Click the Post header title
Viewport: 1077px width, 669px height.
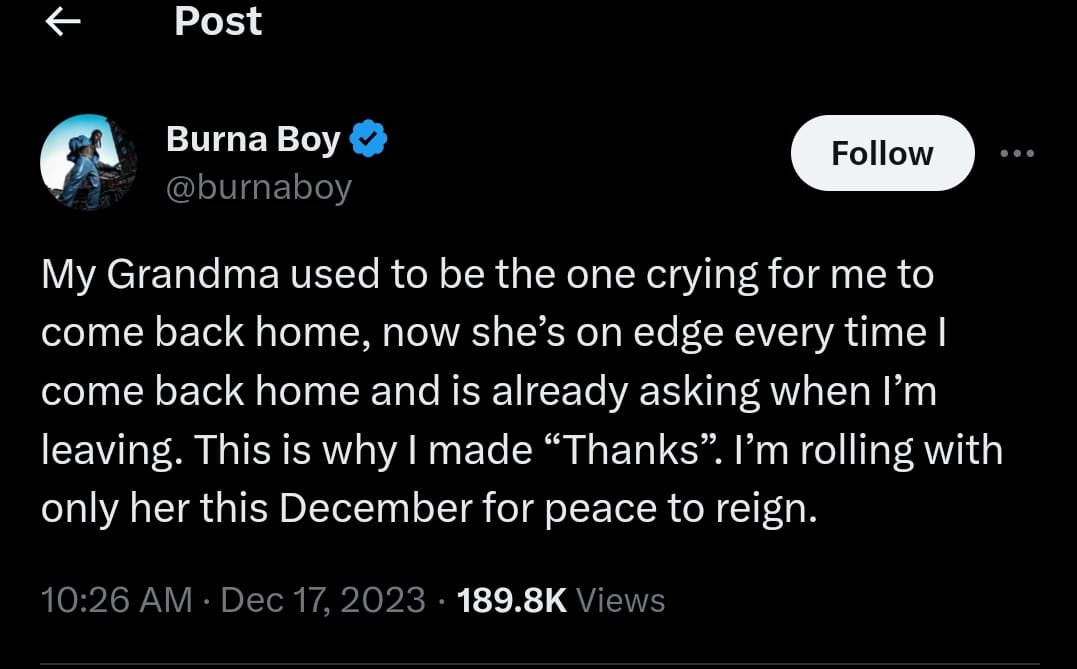[218, 21]
